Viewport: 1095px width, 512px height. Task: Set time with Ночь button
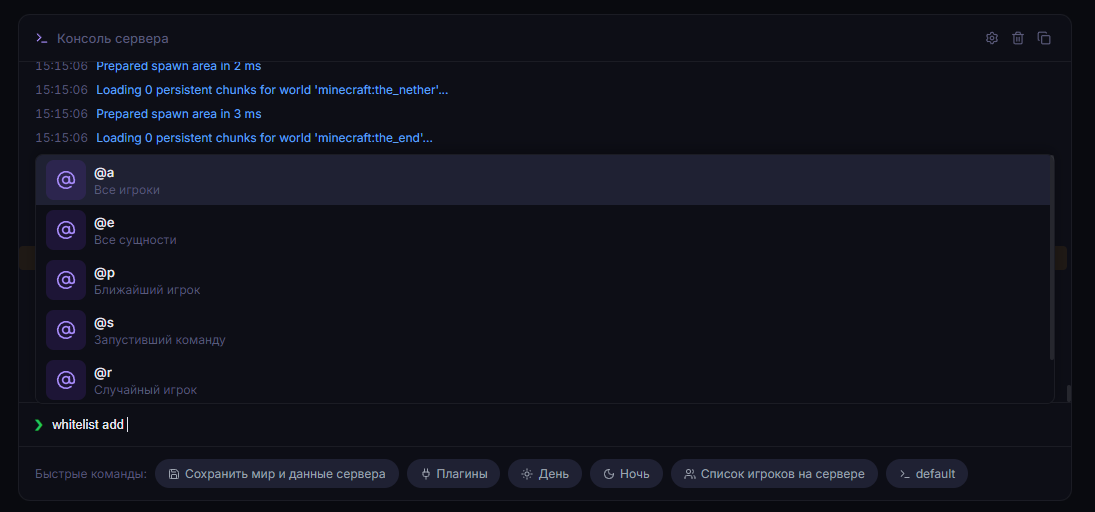[626, 474]
